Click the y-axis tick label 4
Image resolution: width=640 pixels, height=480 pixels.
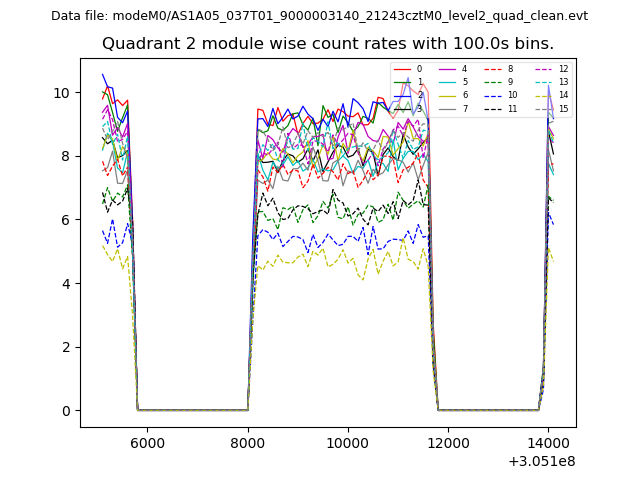tap(65, 284)
